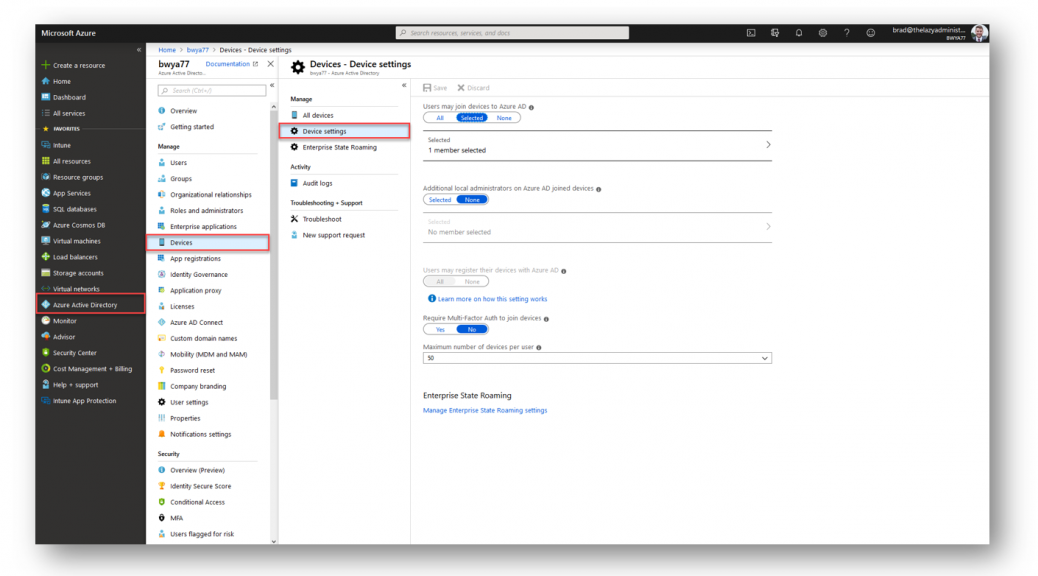Set join devices option to None
Screen dimensions: 1038x576
pos(504,118)
